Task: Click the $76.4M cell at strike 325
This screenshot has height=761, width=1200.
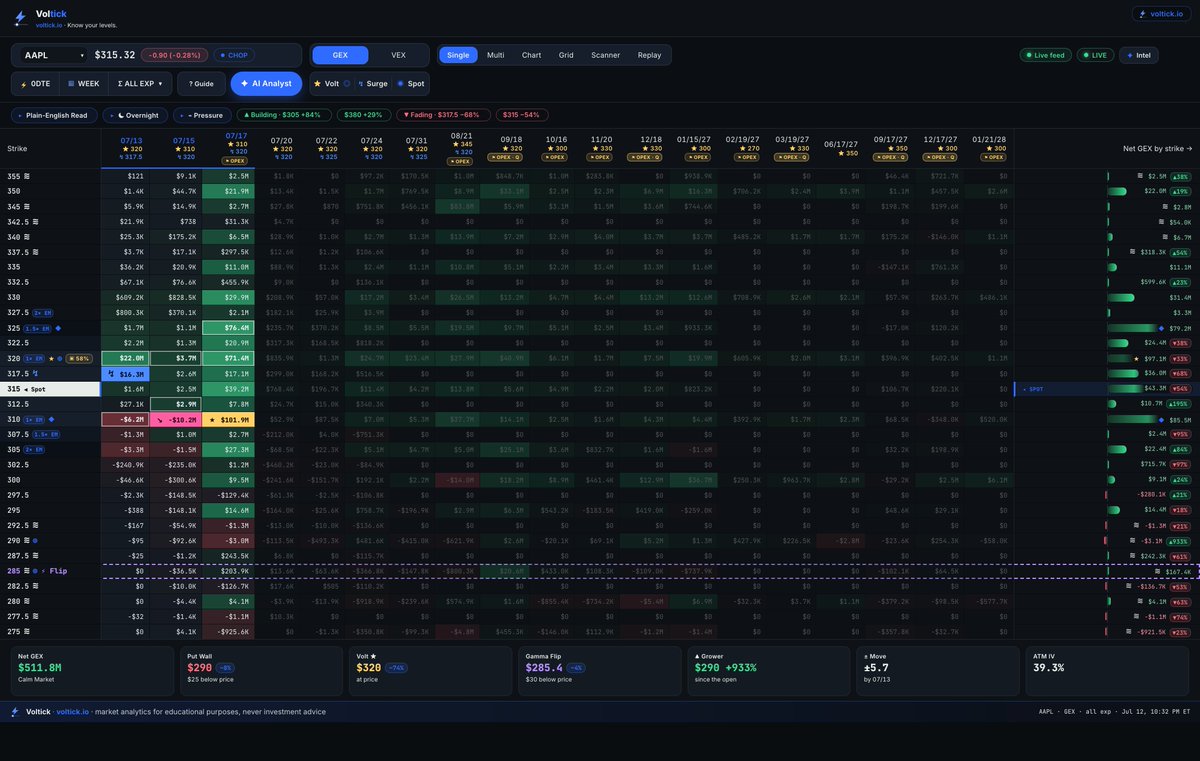Action: [229, 328]
